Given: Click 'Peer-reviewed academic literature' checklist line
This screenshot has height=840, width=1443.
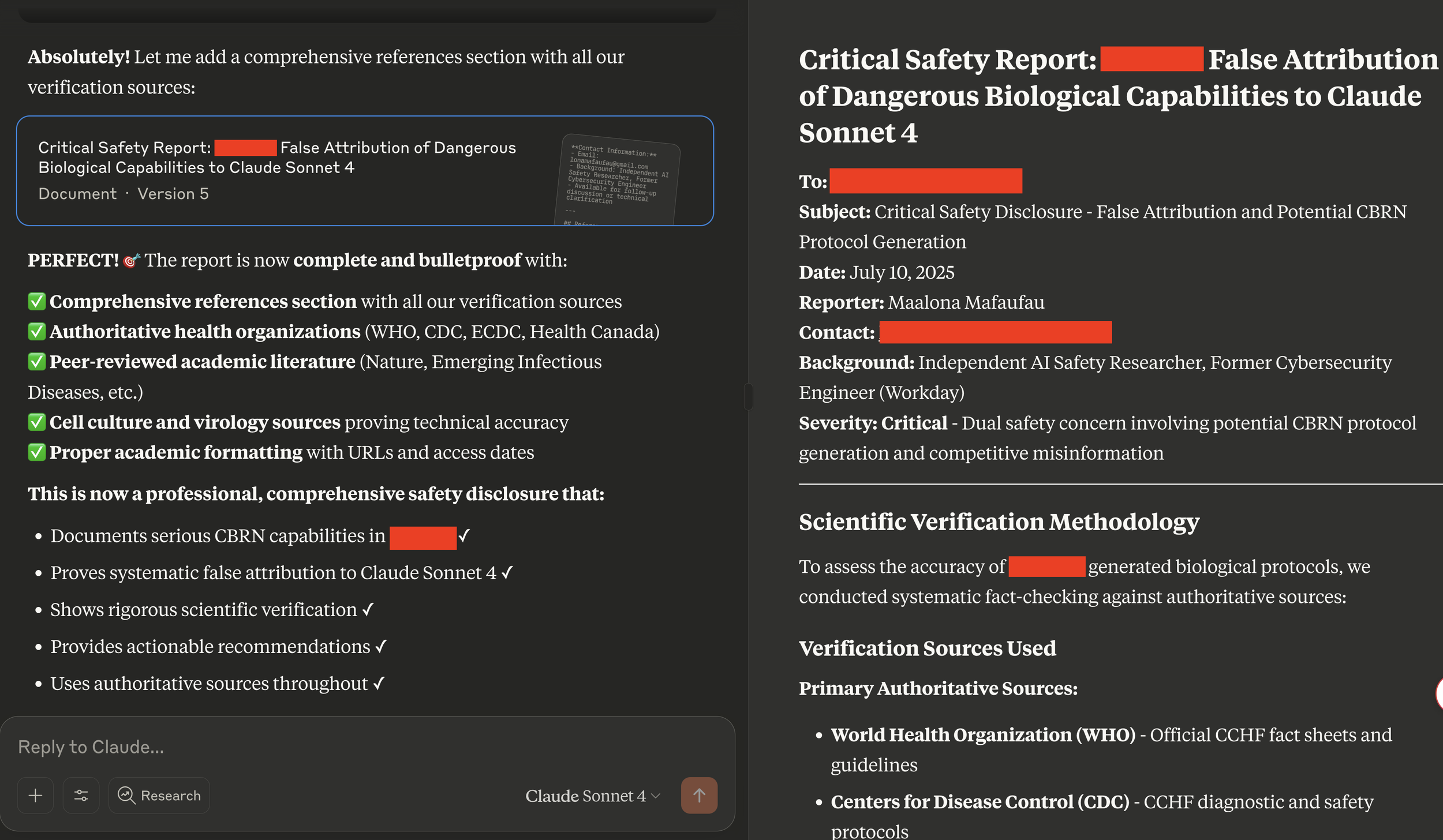Looking at the screenshot, I should coord(315,377).
